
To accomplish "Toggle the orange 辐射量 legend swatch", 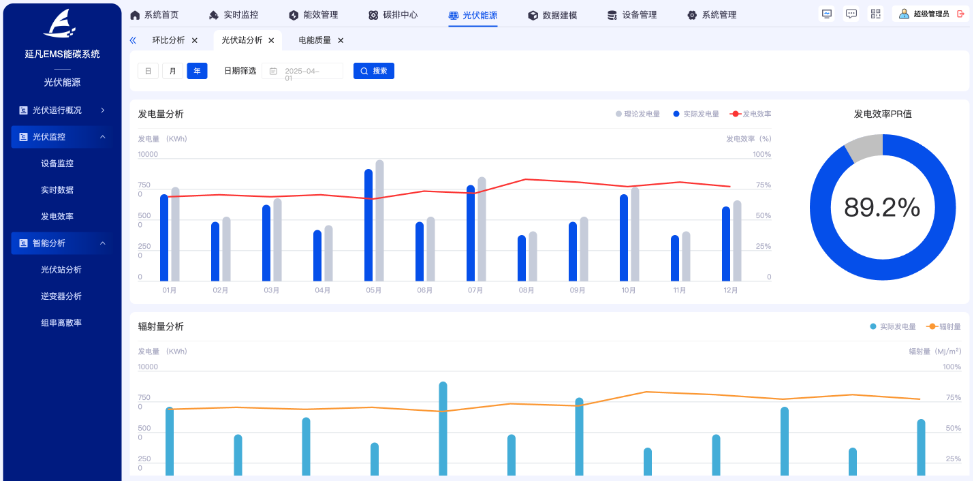I will [931, 326].
